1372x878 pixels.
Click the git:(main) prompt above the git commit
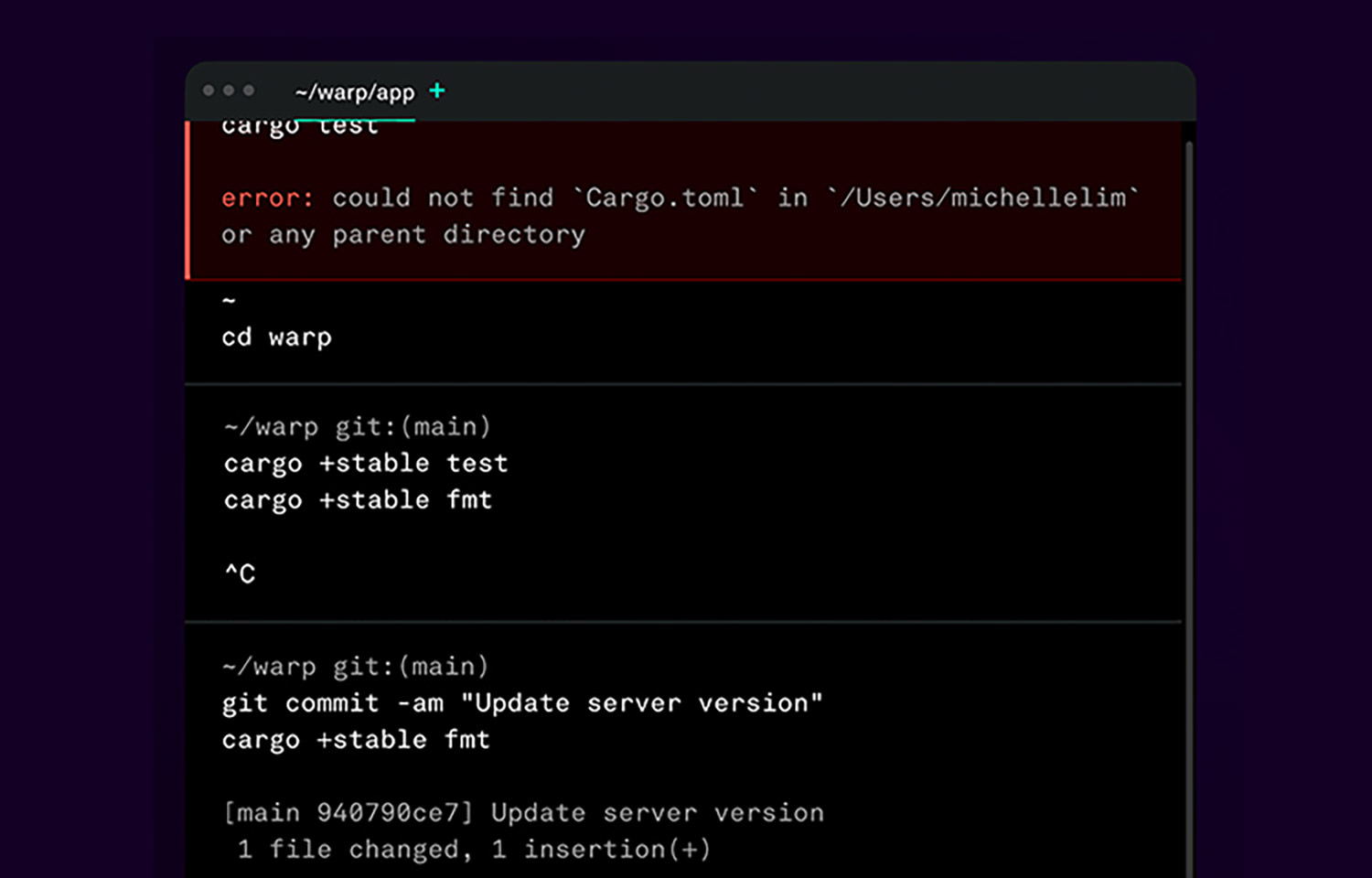coord(411,667)
